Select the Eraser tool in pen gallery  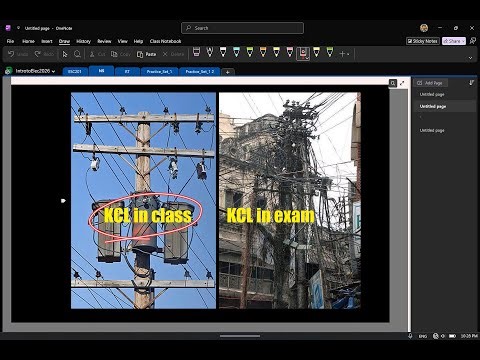196,52
